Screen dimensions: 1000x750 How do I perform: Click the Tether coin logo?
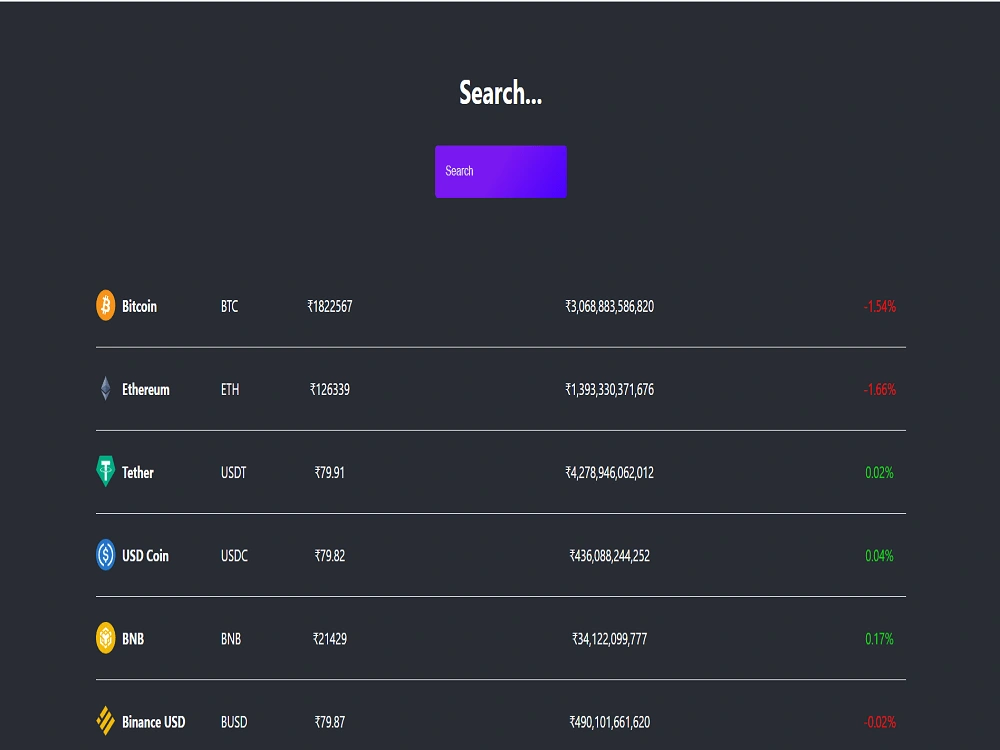pos(105,471)
